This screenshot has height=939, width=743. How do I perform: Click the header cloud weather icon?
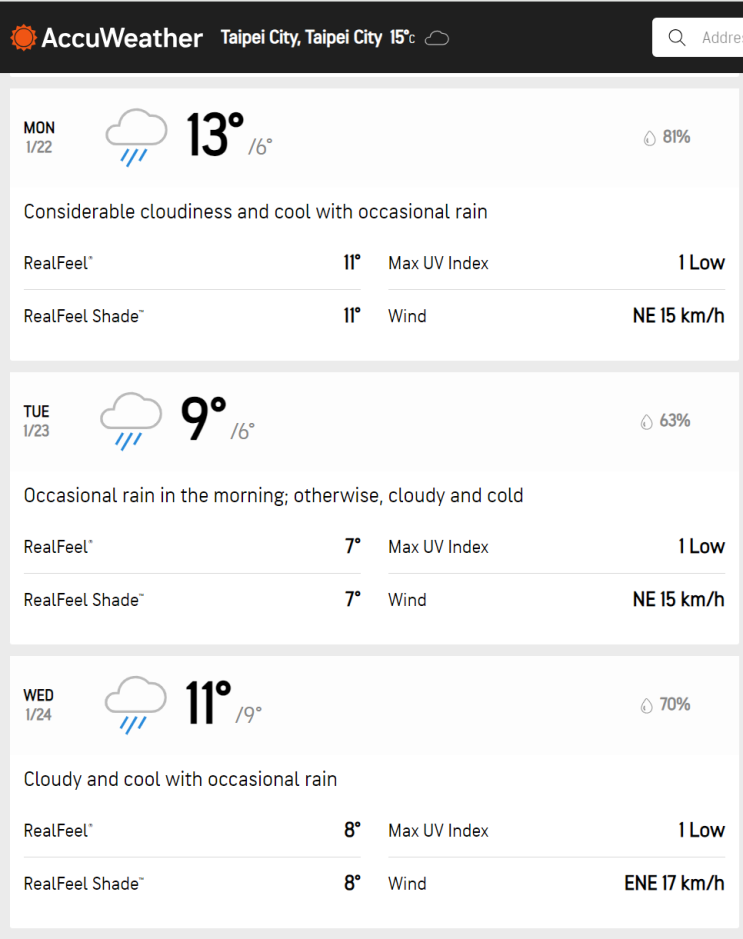point(437,38)
